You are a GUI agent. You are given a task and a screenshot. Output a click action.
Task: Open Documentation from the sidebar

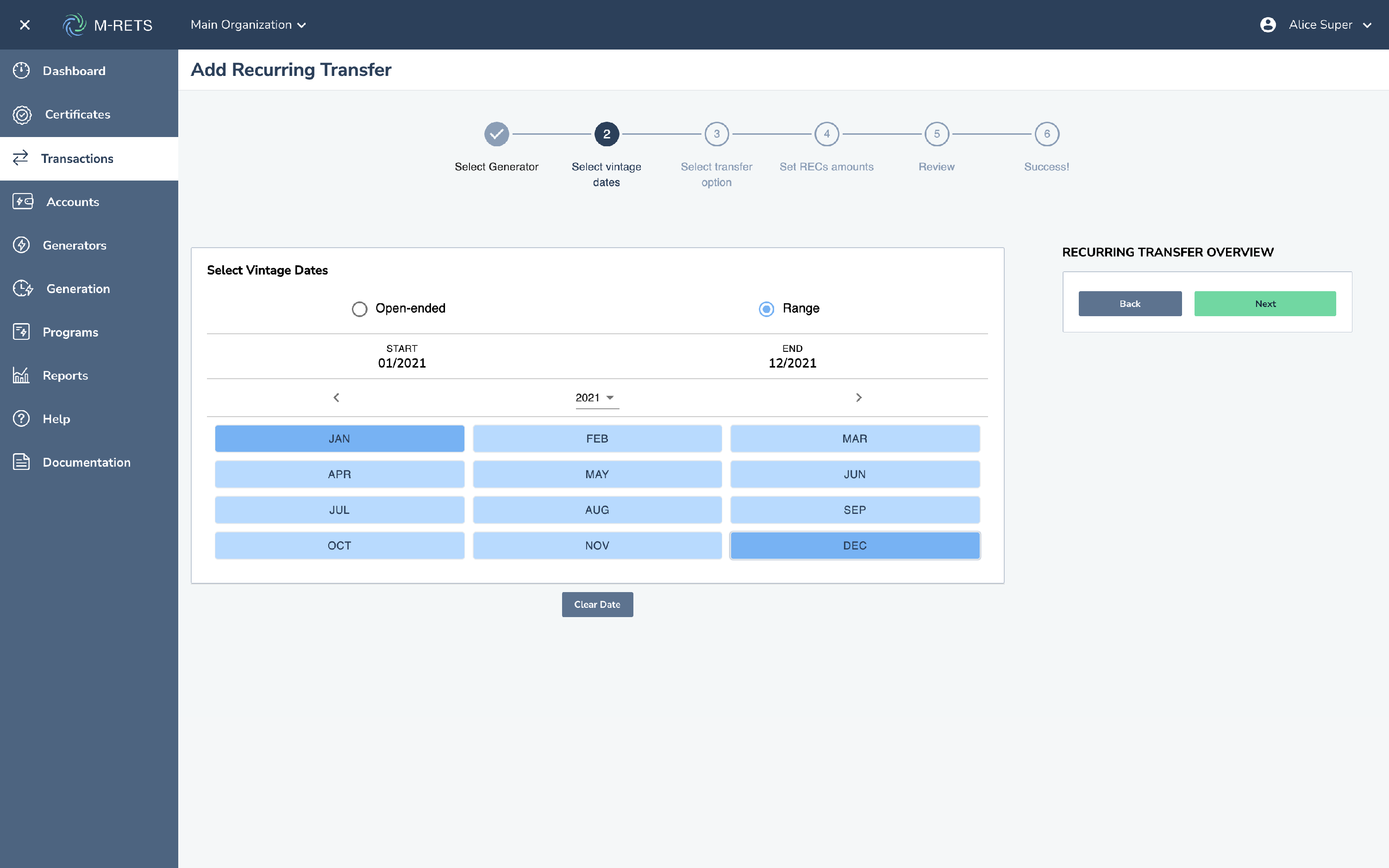click(86, 462)
